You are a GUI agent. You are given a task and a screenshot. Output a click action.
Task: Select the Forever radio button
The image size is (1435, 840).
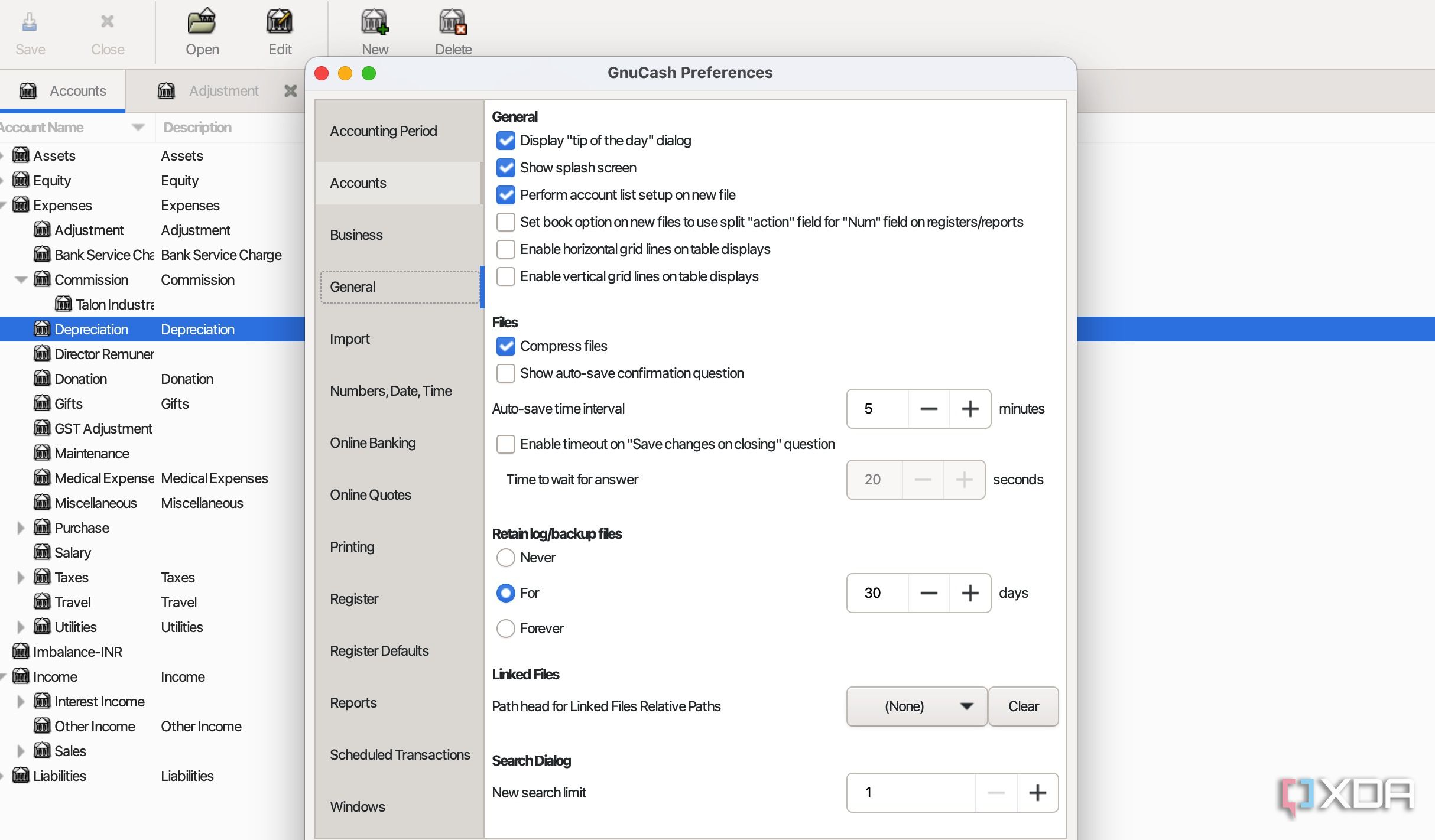tap(505, 629)
